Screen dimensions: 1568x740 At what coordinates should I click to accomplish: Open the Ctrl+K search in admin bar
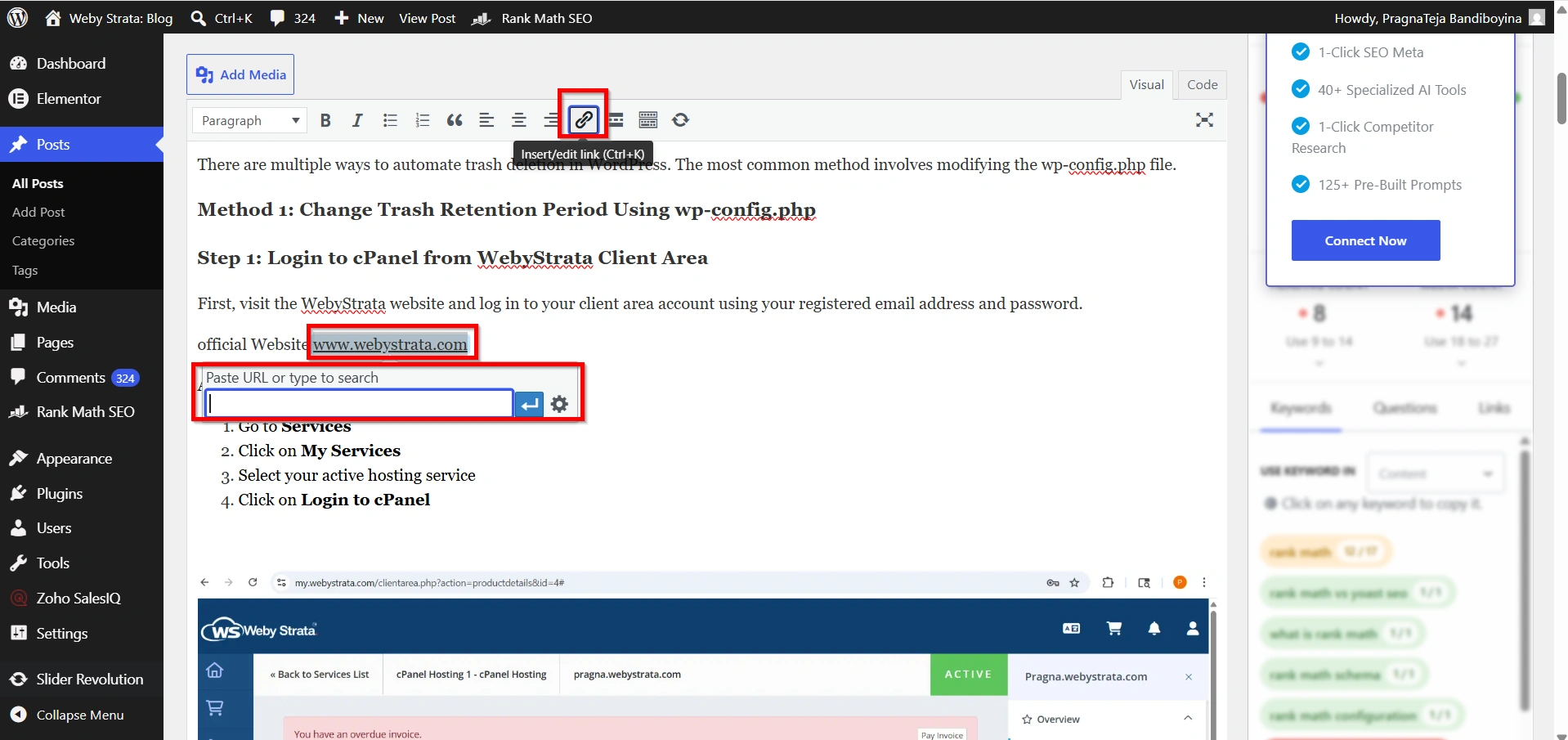[222, 18]
